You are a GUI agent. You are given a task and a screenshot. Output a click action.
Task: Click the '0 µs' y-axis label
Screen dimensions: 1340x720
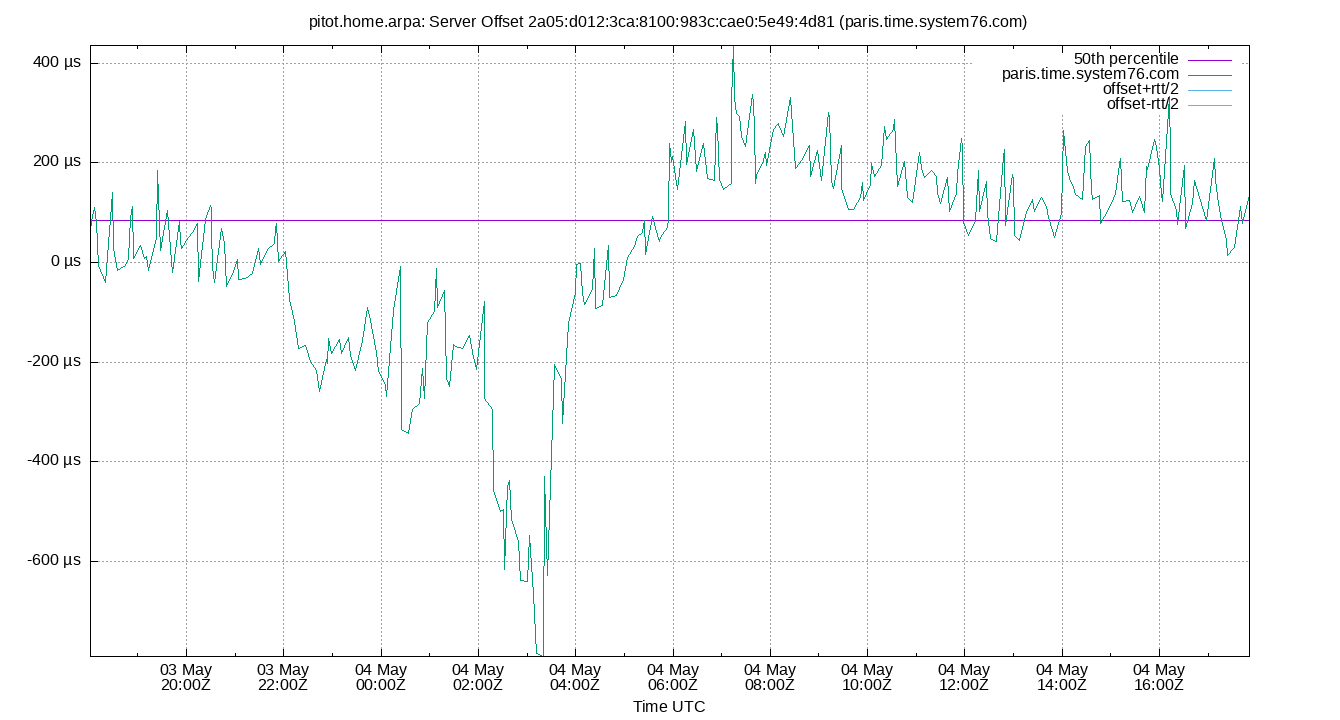pos(65,262)
